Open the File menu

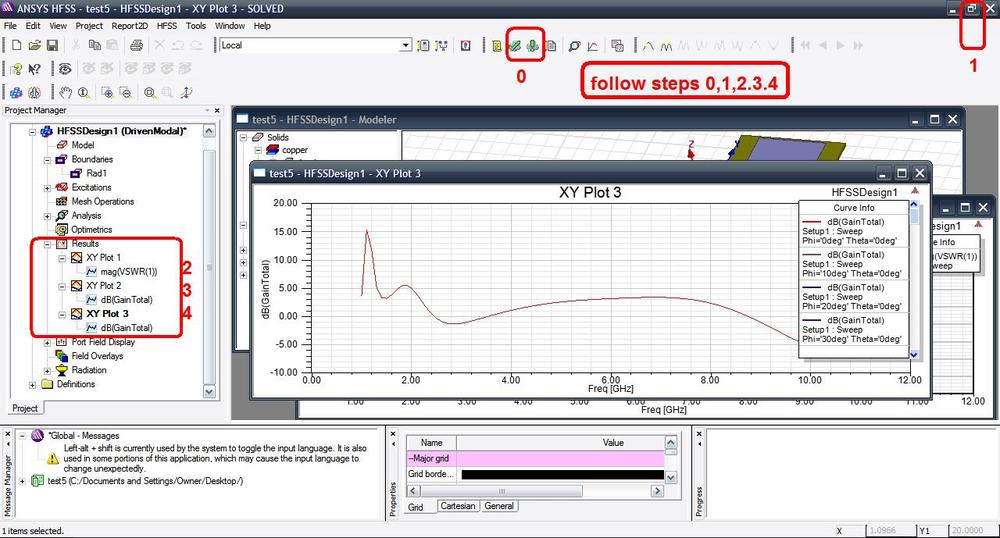(10, 25)
